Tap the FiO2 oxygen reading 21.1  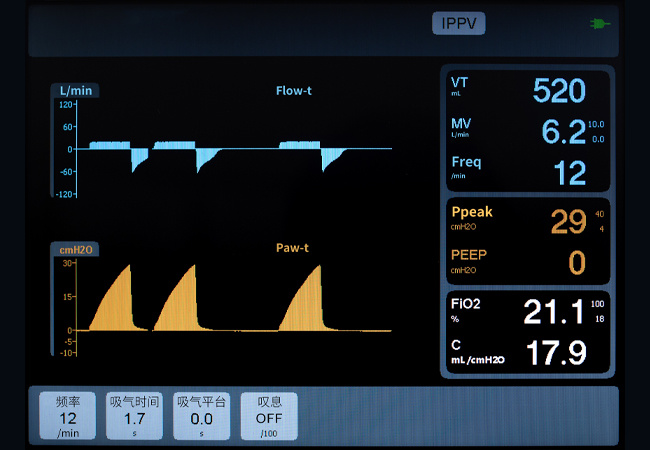point(553,312)
